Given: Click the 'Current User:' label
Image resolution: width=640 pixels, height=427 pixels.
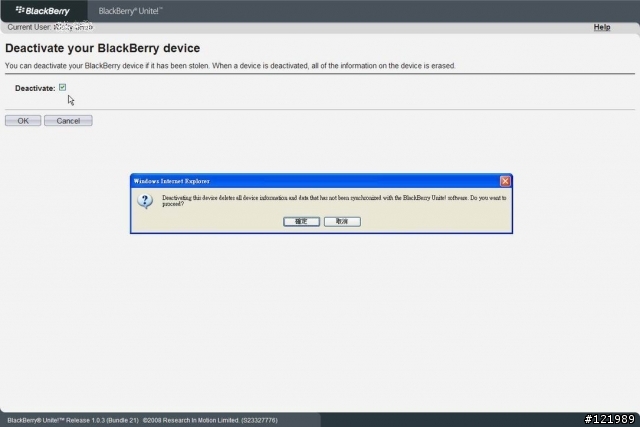Looking at the screenshot, I should (x=29, y=27).
